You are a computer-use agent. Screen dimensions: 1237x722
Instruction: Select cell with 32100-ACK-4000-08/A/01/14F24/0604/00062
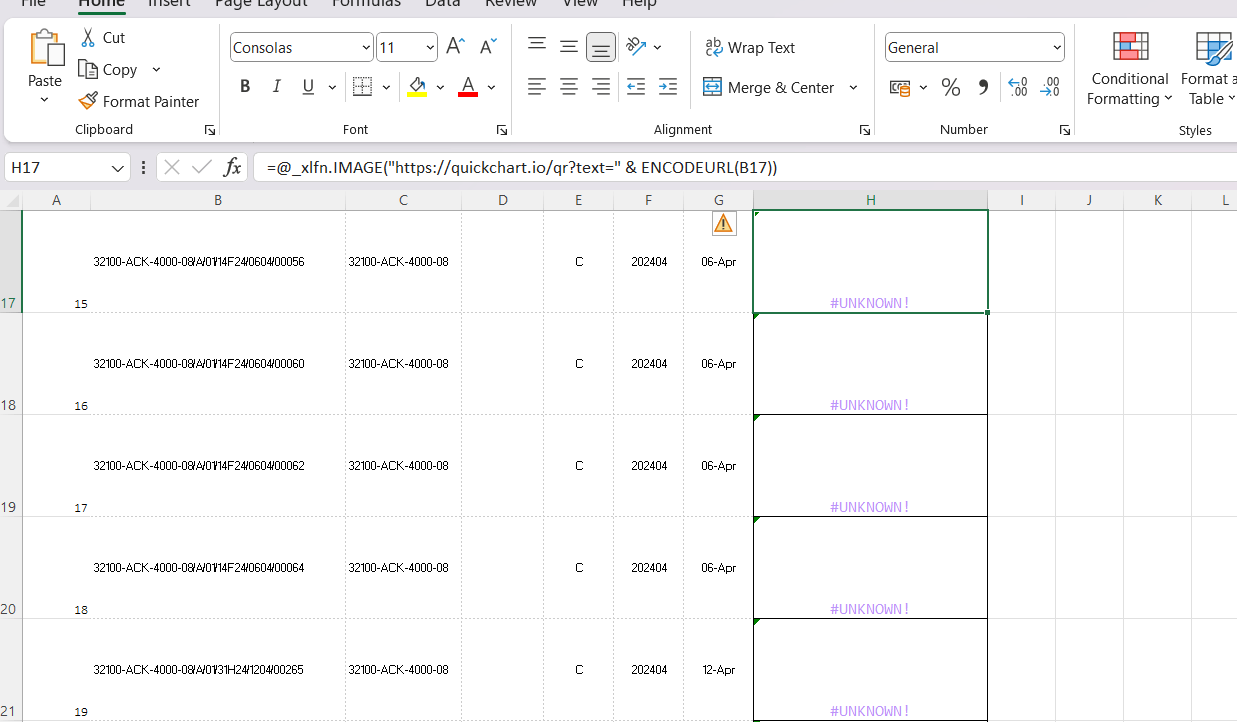point(218,466)
